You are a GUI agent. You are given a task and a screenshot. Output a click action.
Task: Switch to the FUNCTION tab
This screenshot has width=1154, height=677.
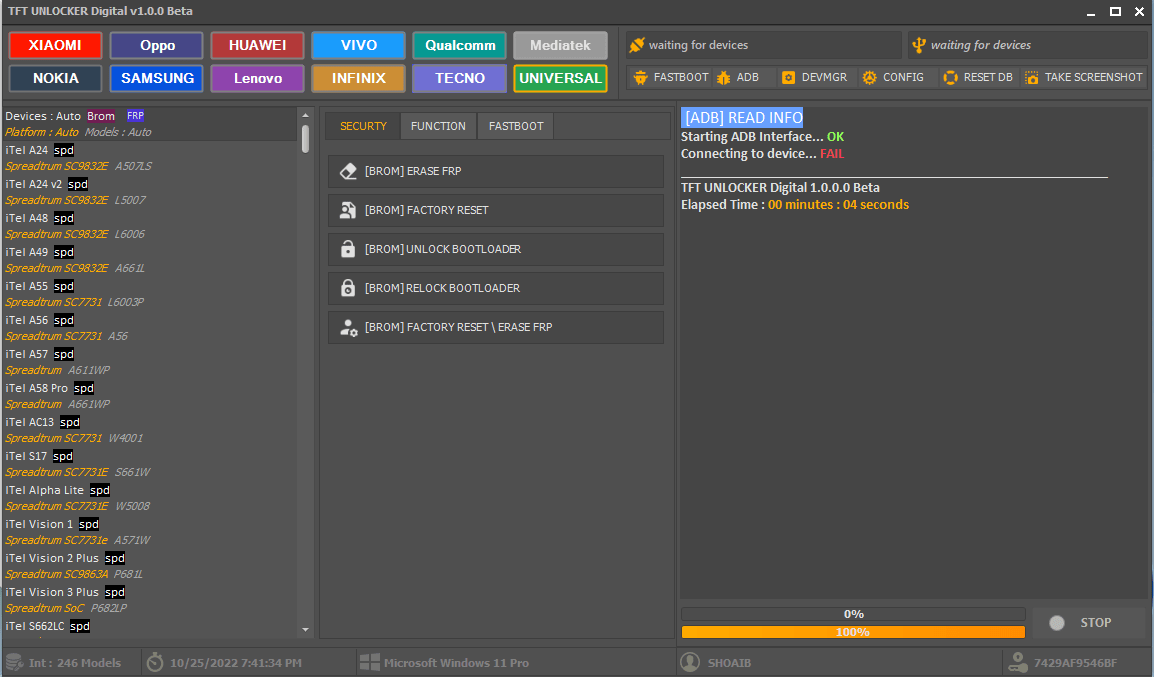[x=437, y=126]
